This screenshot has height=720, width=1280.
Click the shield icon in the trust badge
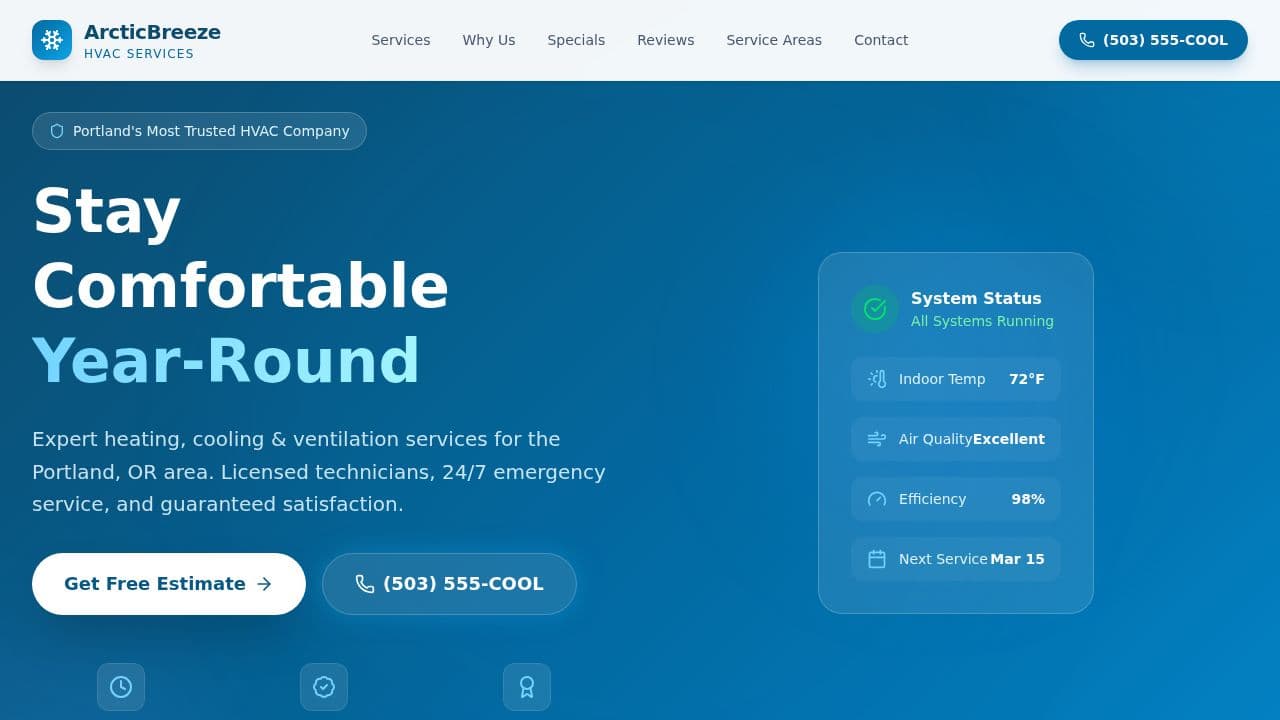coord(57,130)
